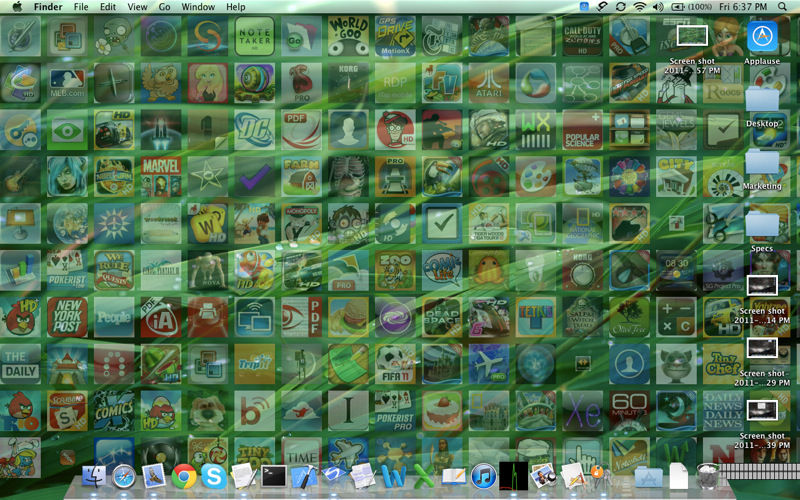Select the Marketing folder on desktop

762,169
